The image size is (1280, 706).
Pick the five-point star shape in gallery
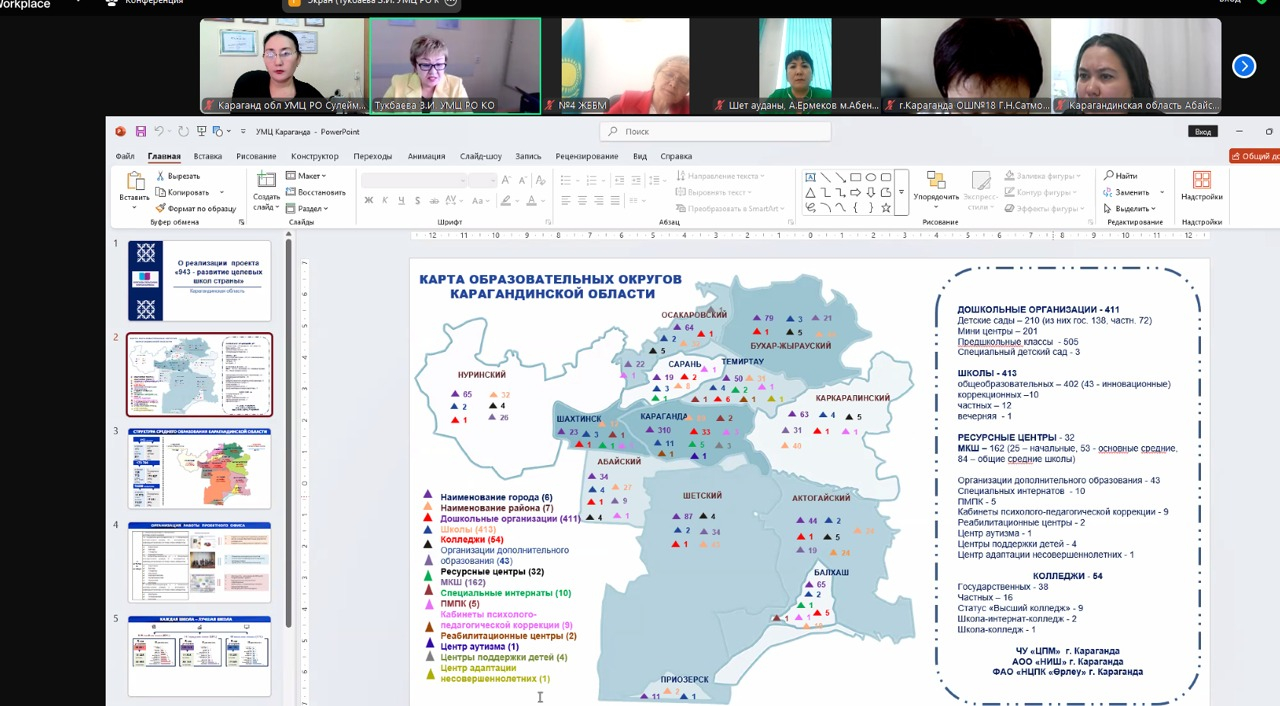point(886,207)
